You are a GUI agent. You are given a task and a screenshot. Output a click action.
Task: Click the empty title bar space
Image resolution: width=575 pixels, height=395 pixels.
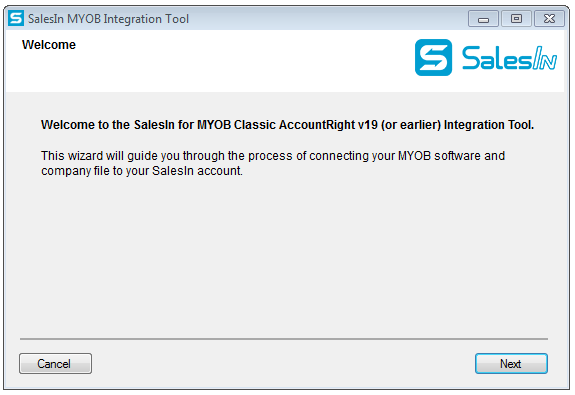point(326,19)
